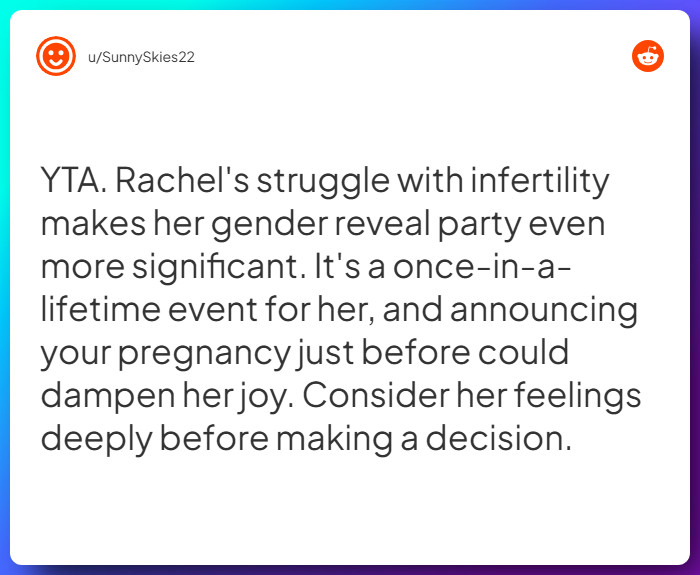Image resolution: width=700 pixels, height=575 pixels.
Task: Click the word "struggle" in the comment
Action: (322, 181)
